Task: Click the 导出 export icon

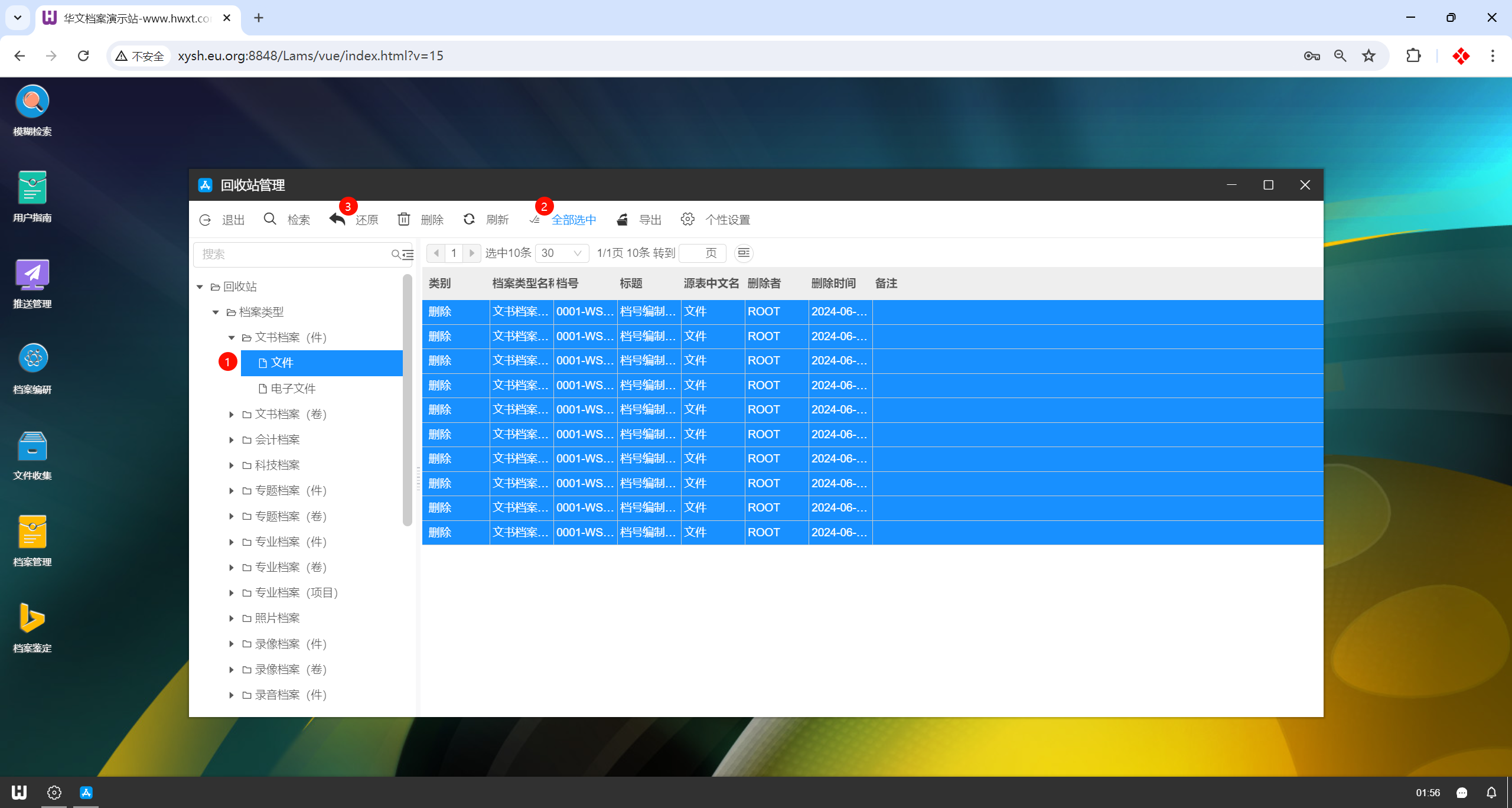Action: (622, 220)
